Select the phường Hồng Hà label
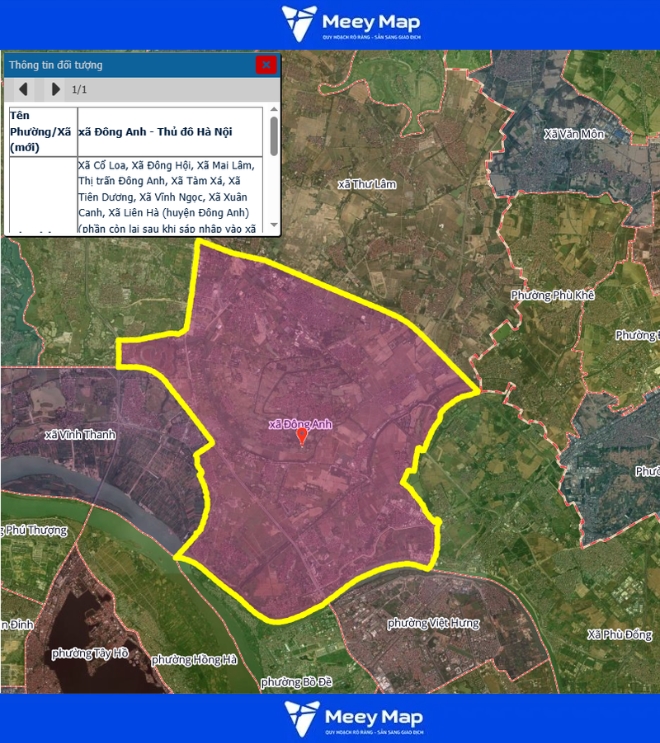660x743 pixels. click(194, 660)
